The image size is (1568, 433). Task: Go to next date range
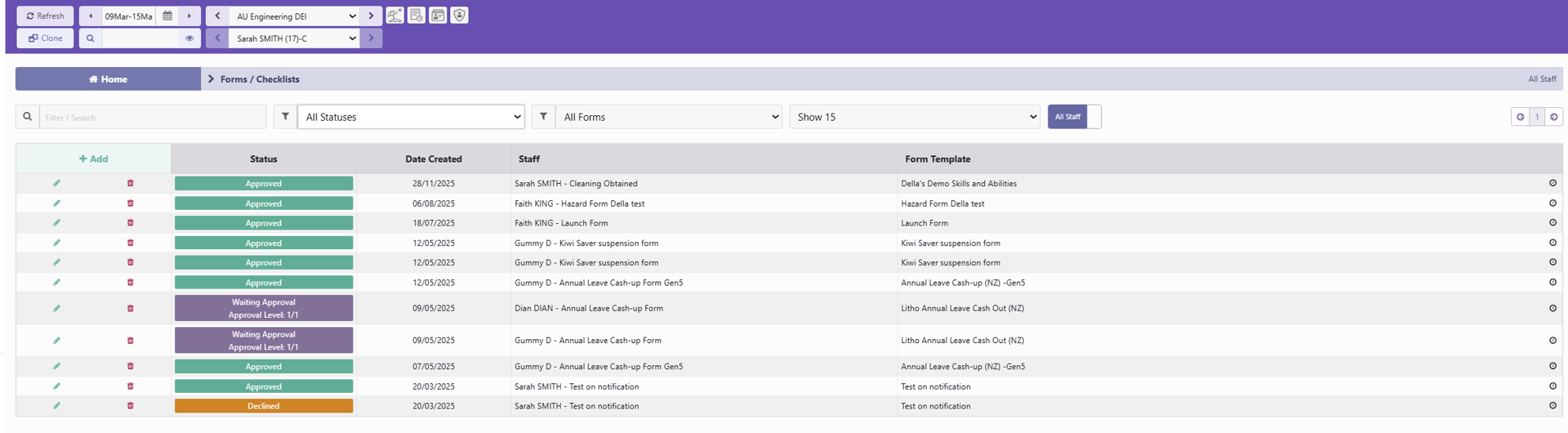click(x=189, y=16)
